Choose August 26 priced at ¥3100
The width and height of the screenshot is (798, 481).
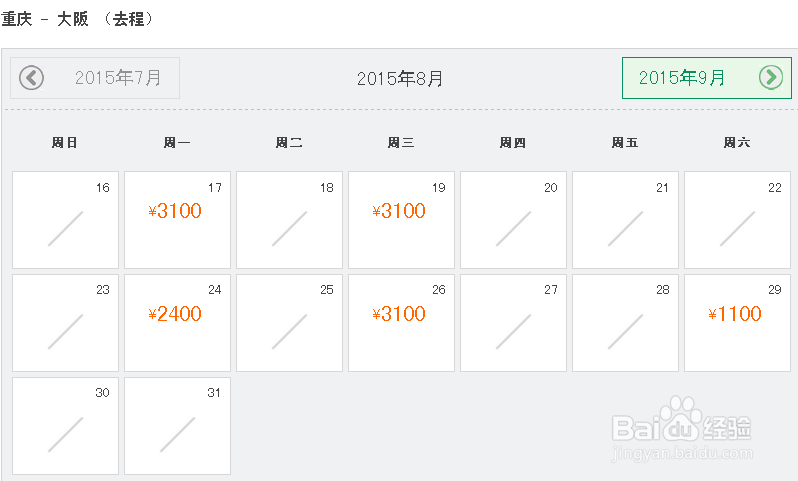(401, 323)
